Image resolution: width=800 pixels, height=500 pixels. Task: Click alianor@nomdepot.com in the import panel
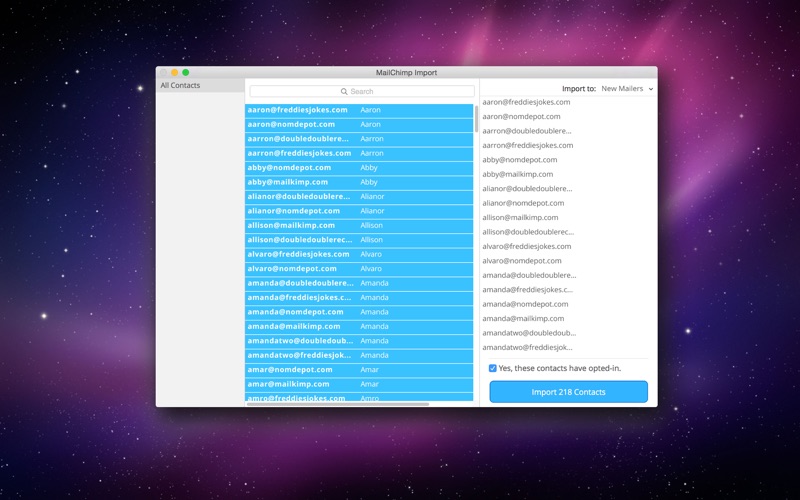coord(523,203)
